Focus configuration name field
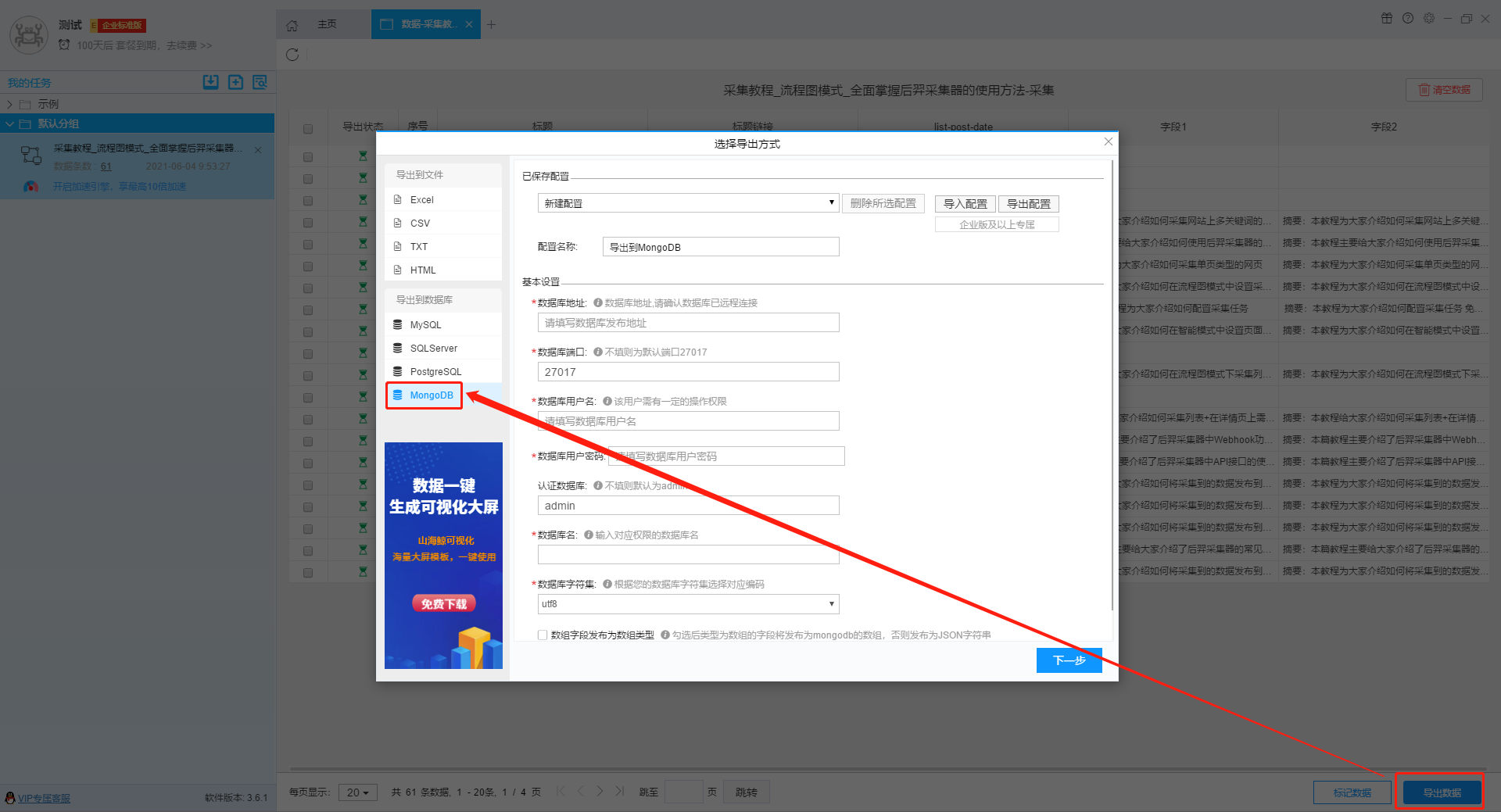The width and height of the screenshot is (1501, 812). click(721, 247)
